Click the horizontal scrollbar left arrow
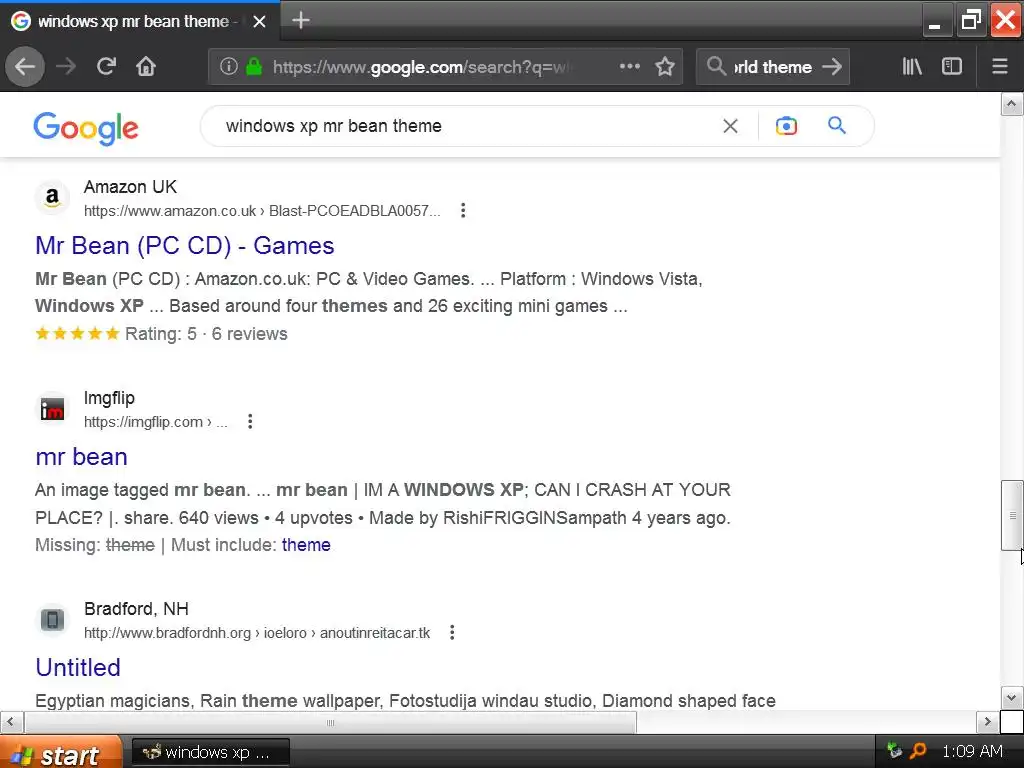 [x=11, y=722]
